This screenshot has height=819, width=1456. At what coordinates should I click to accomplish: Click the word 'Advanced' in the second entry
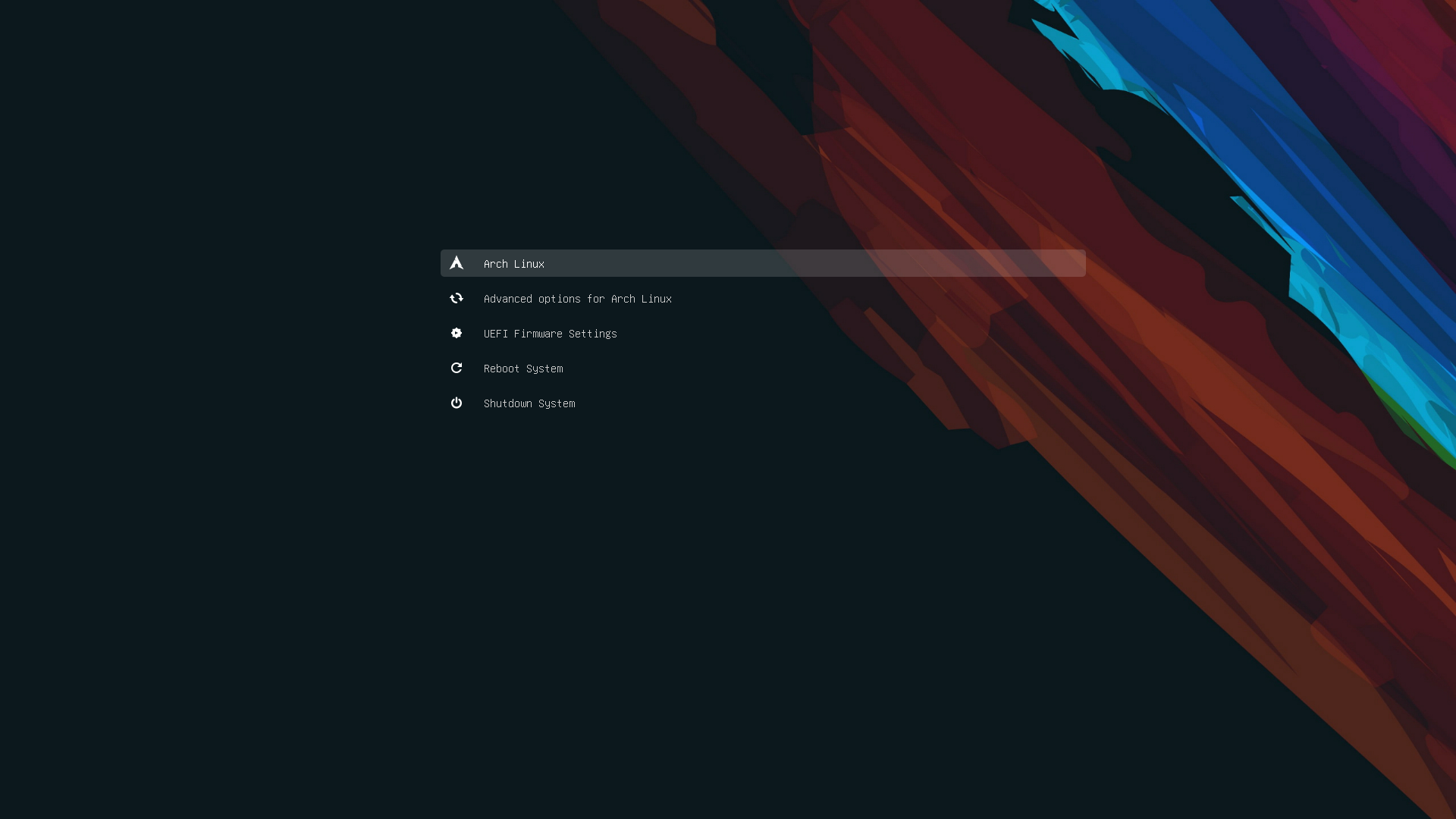(507, 299)
